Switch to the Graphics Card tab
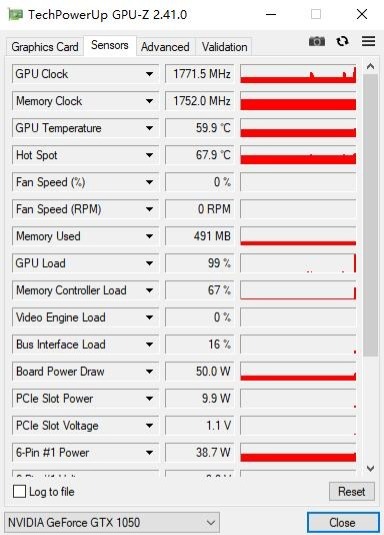 (x=45, y=47)
